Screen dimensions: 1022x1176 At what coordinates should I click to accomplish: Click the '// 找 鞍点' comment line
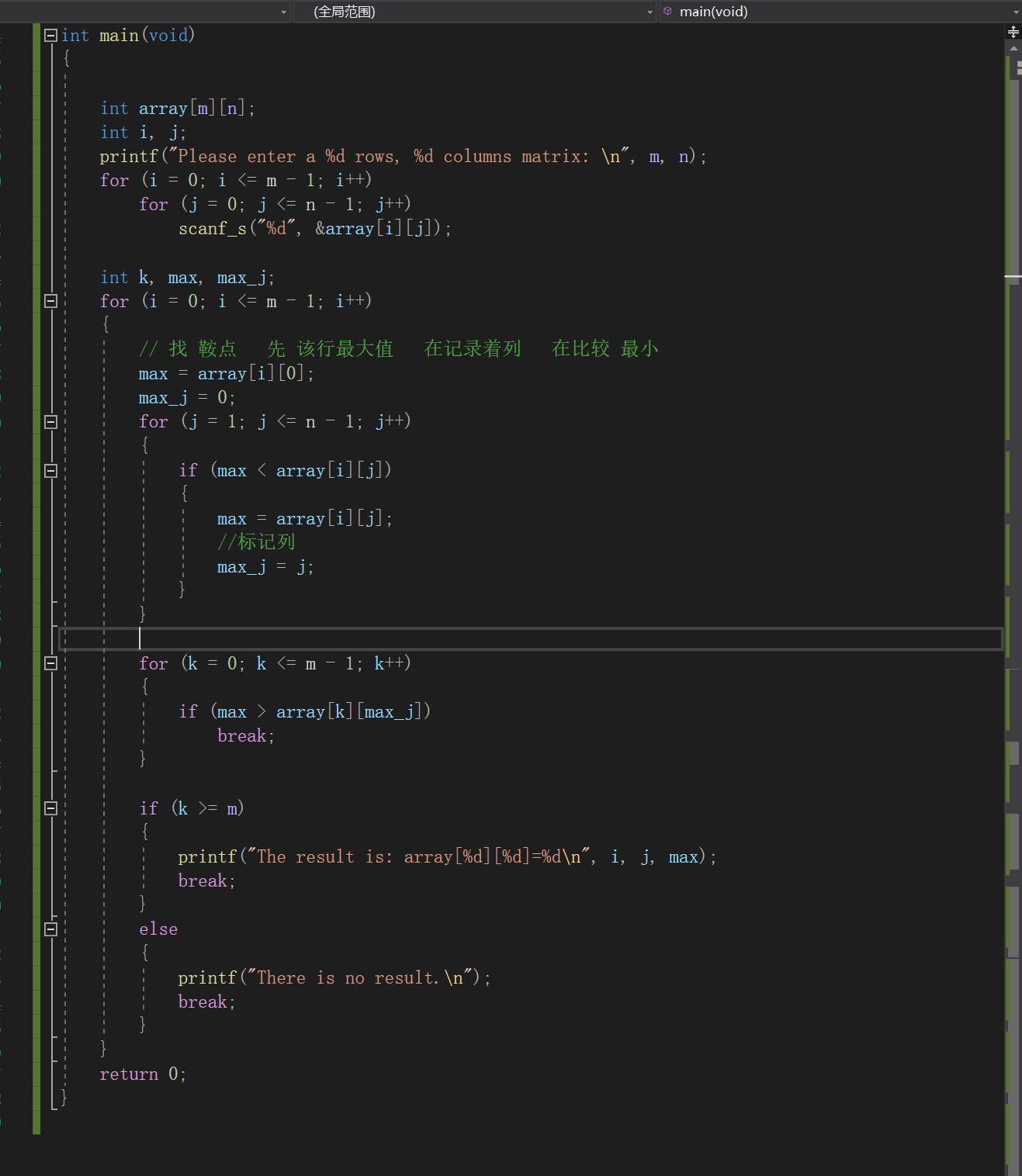click(x=399, y=349)
